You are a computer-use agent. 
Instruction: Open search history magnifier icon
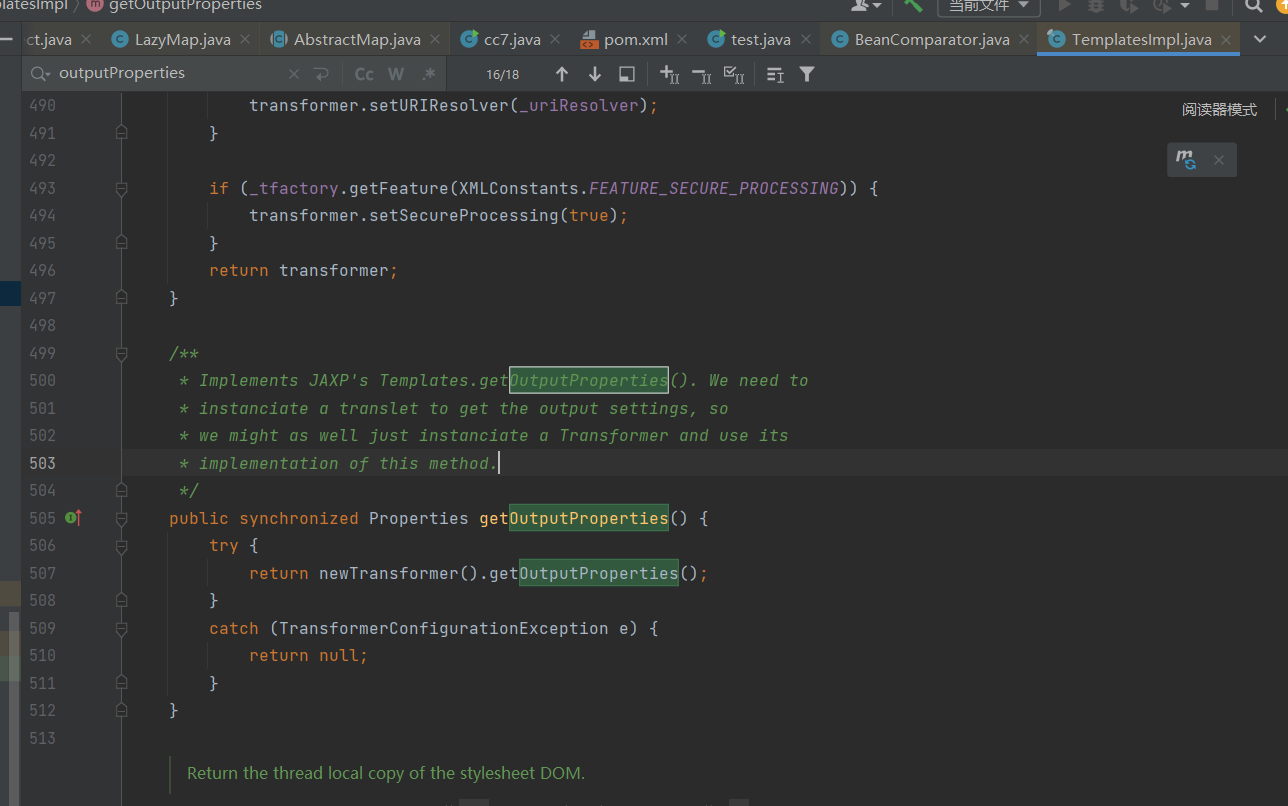click(x=40, y=74)
